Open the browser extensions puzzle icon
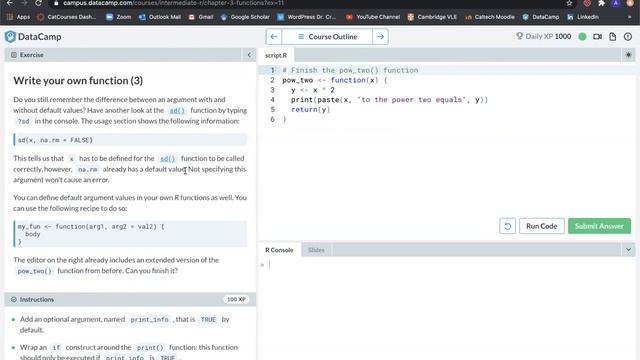640x360 pixels. tap(601, 3)
